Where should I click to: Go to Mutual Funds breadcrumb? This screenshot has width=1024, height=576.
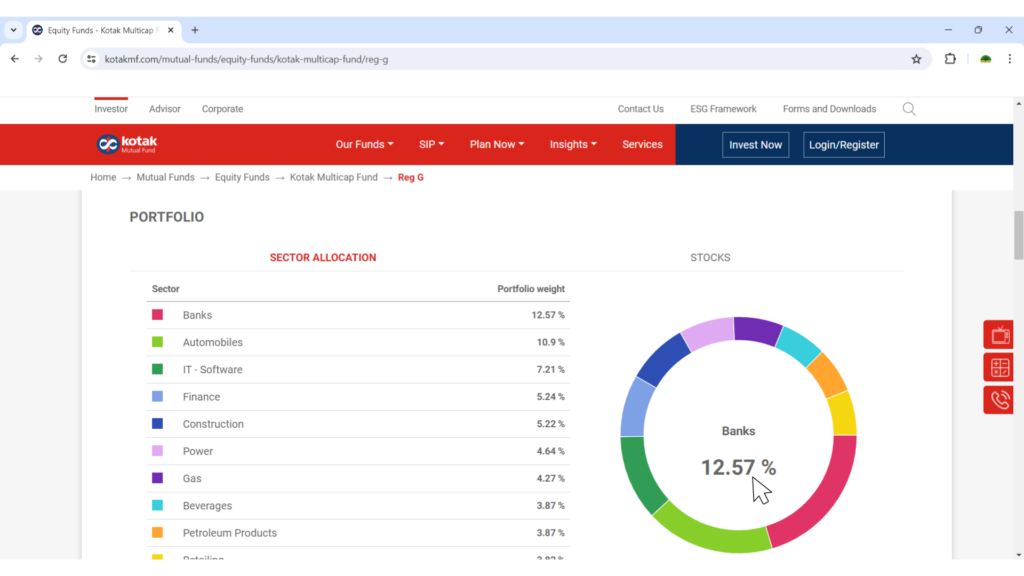(165, 177)
